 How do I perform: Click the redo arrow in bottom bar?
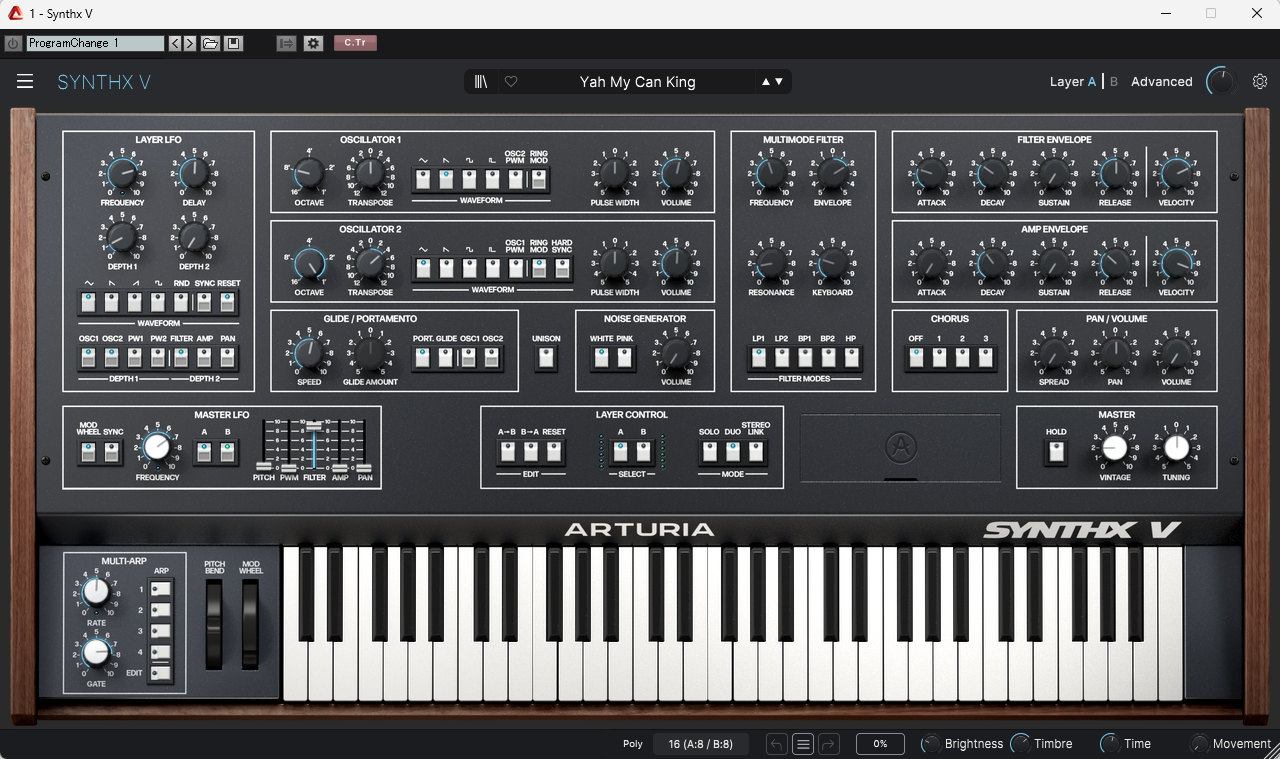[x=828, y=744]
